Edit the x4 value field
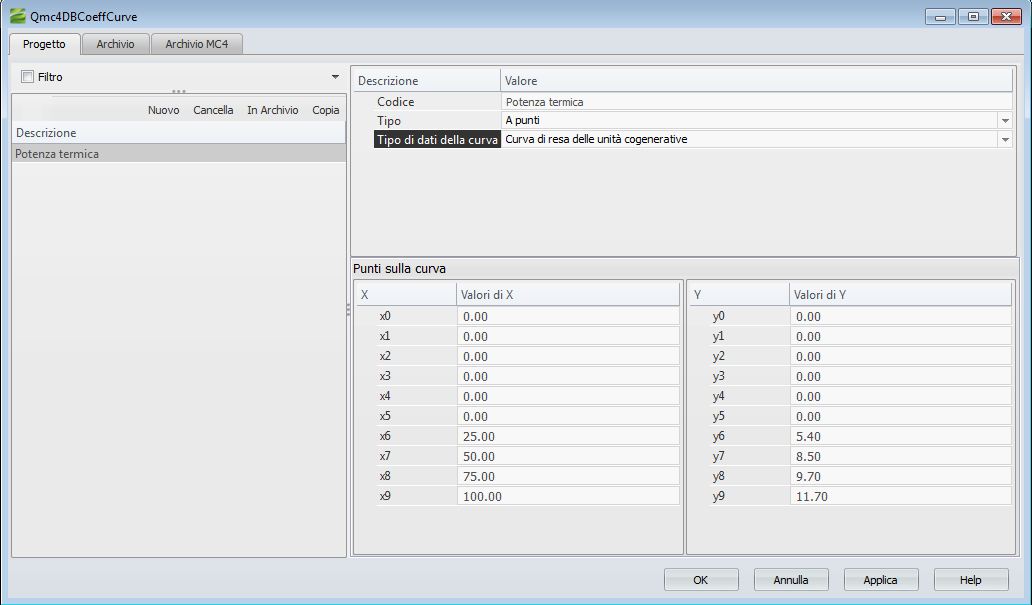This screenshot has height=605, width=1032. click(x=568, y=396)
